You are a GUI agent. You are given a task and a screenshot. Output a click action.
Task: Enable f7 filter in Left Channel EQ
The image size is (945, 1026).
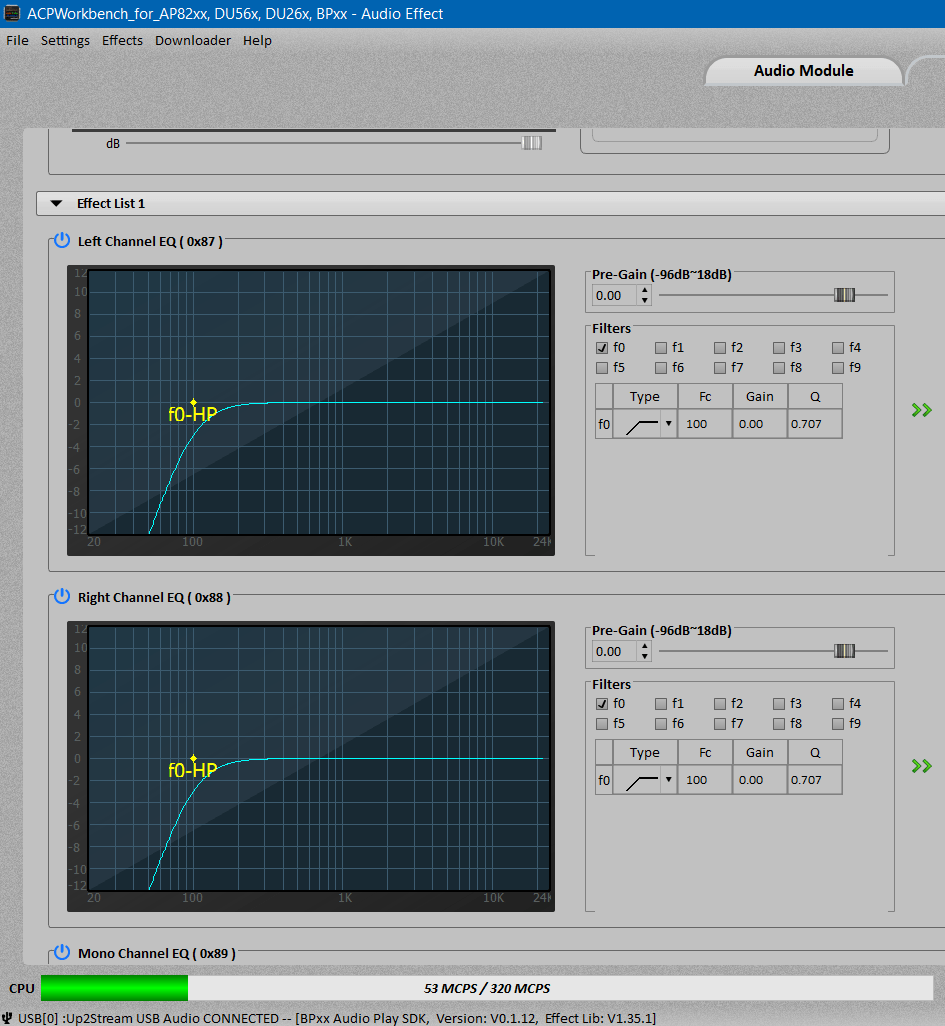click(720, 368)
